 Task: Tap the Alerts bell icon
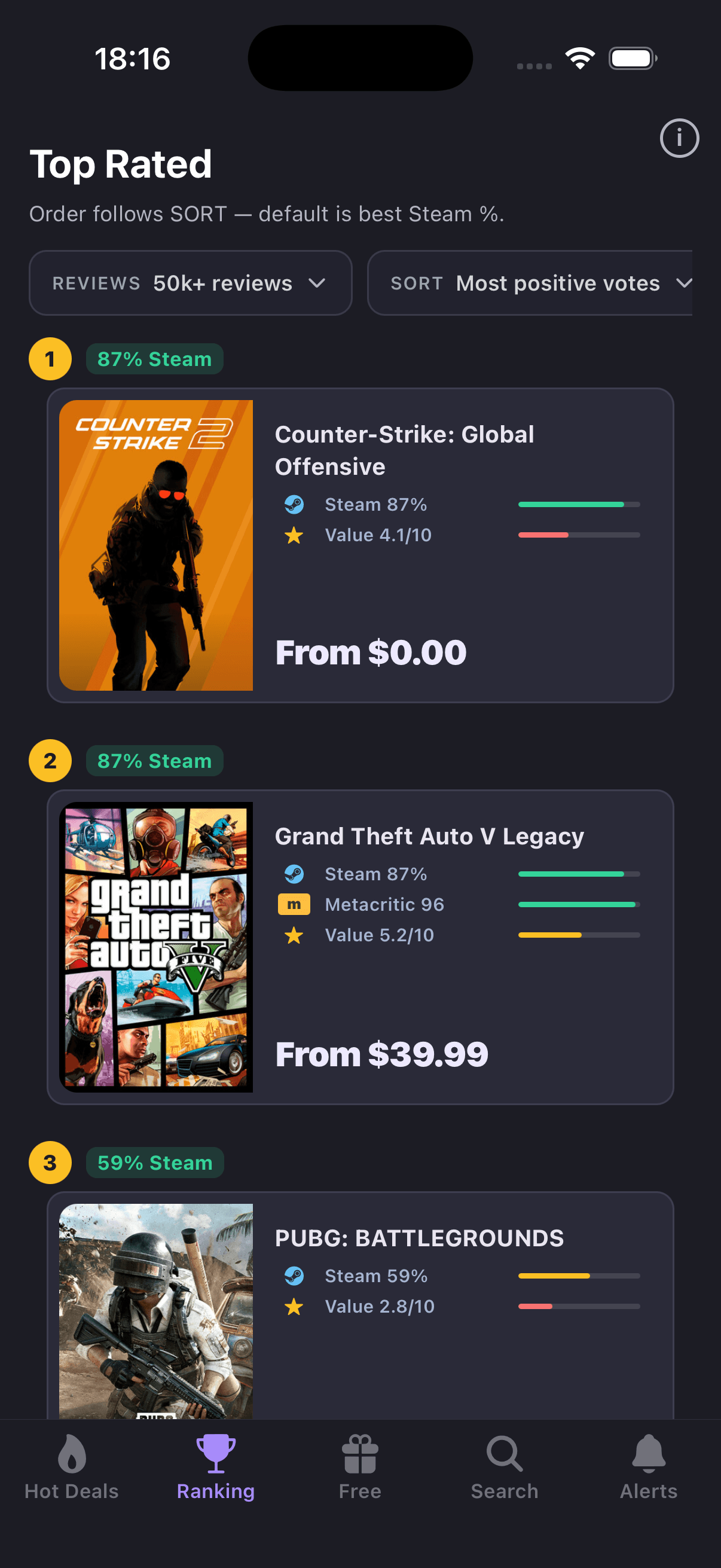(648, 1455)
